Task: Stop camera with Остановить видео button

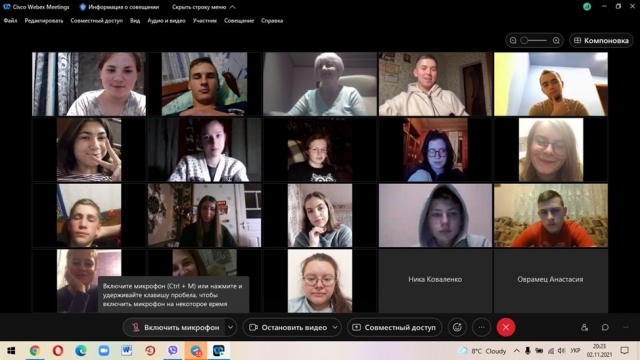Action: point(288,327)
